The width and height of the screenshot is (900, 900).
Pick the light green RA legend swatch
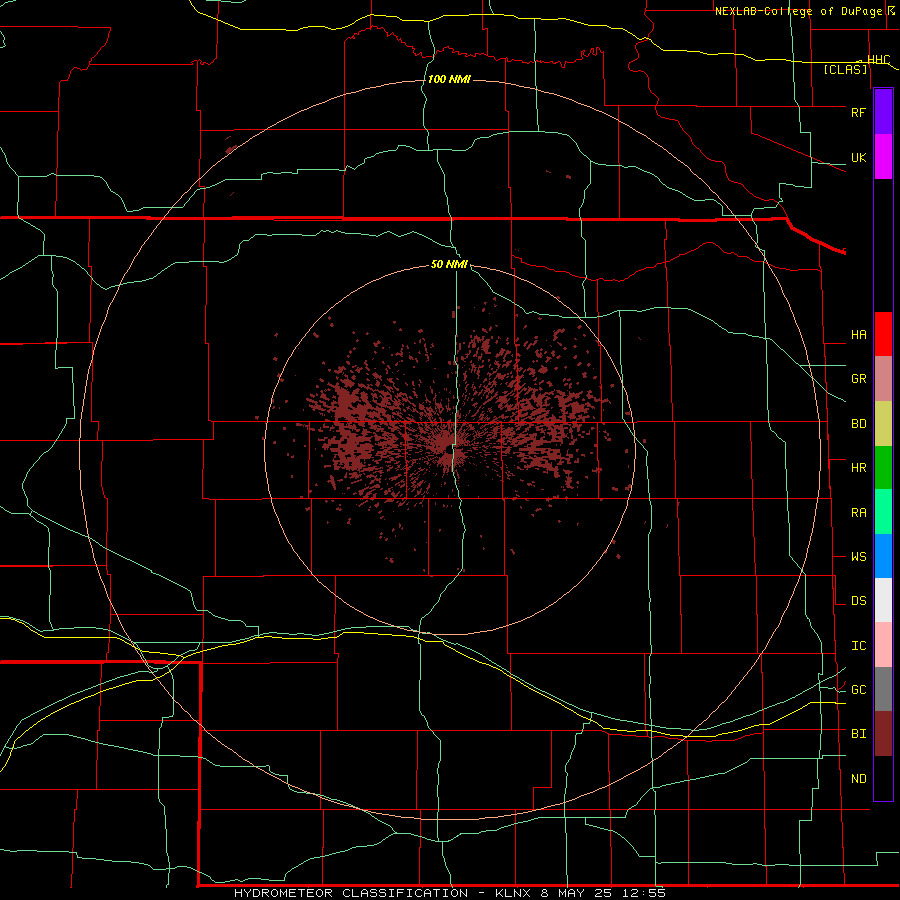[x=883, y=512]
